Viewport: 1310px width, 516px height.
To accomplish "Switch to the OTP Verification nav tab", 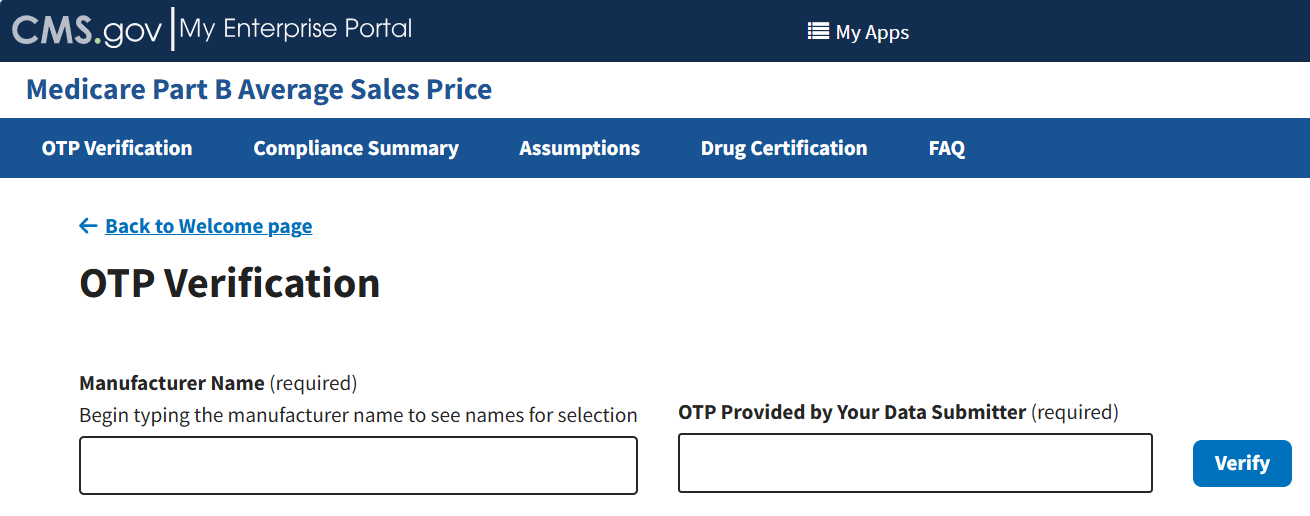I will click(x=117, y=148).
